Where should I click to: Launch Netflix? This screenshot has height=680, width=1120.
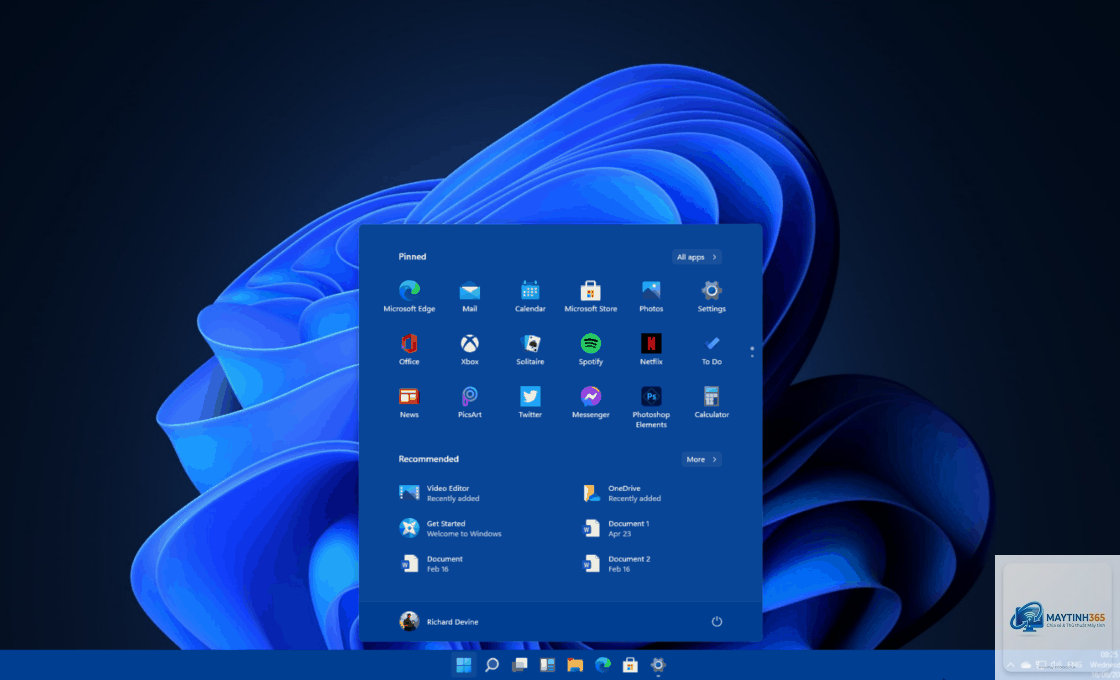click(x=651, y=349)
